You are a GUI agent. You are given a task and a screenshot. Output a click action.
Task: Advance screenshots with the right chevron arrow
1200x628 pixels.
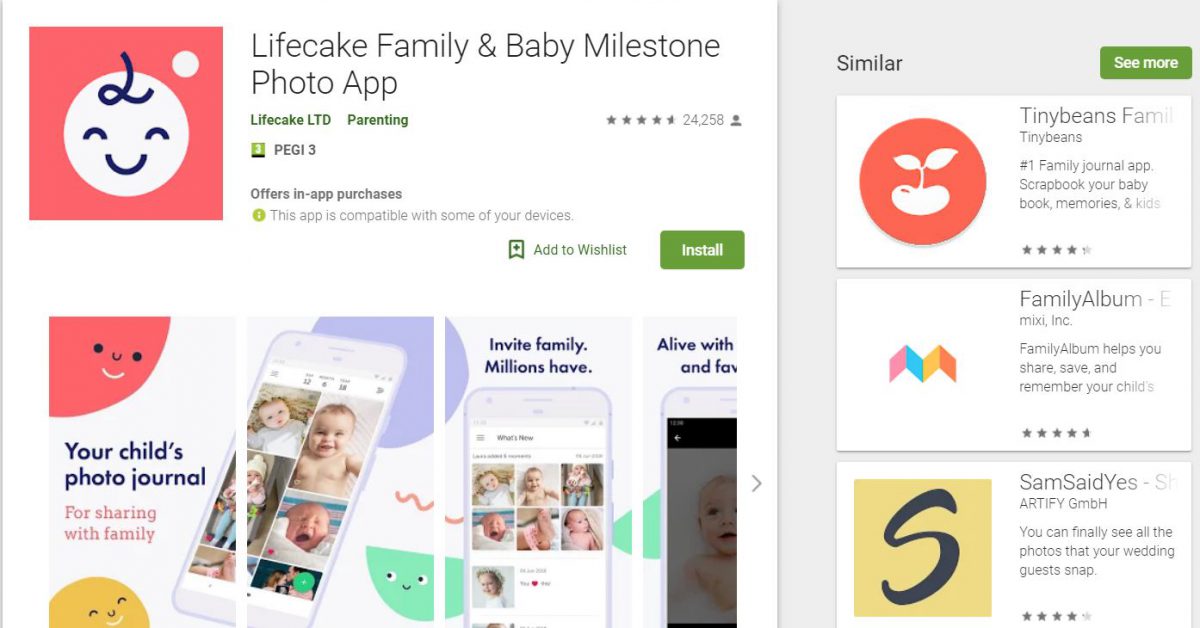[x=756, y=483]
